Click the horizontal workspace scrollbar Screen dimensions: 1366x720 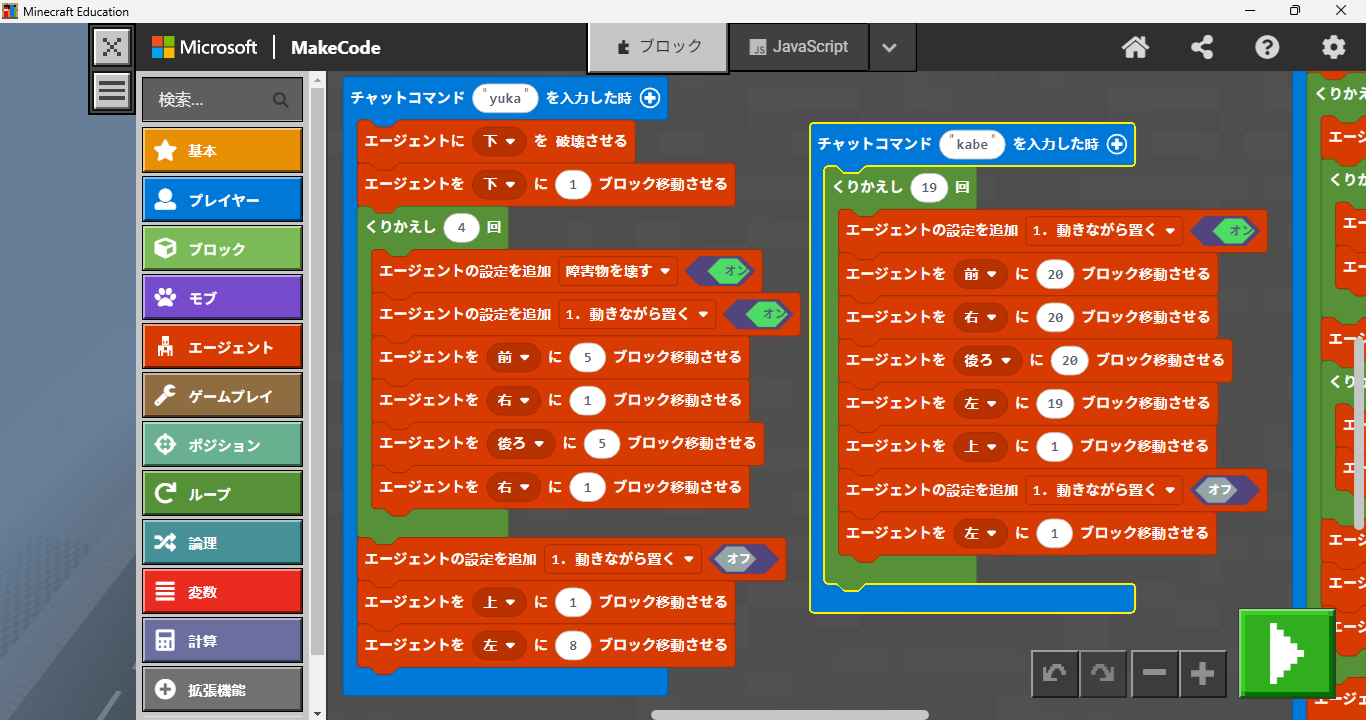790,715
